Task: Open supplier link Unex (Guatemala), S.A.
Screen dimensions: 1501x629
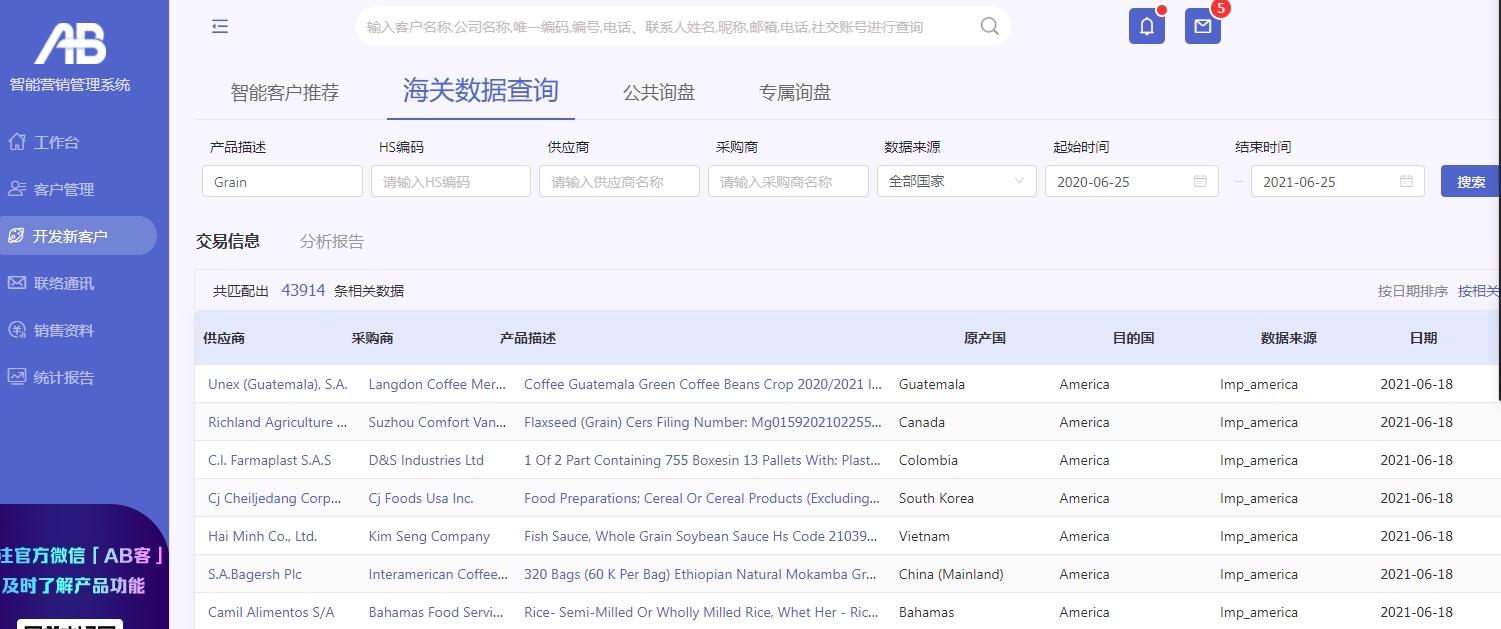Action: point(278,384)
